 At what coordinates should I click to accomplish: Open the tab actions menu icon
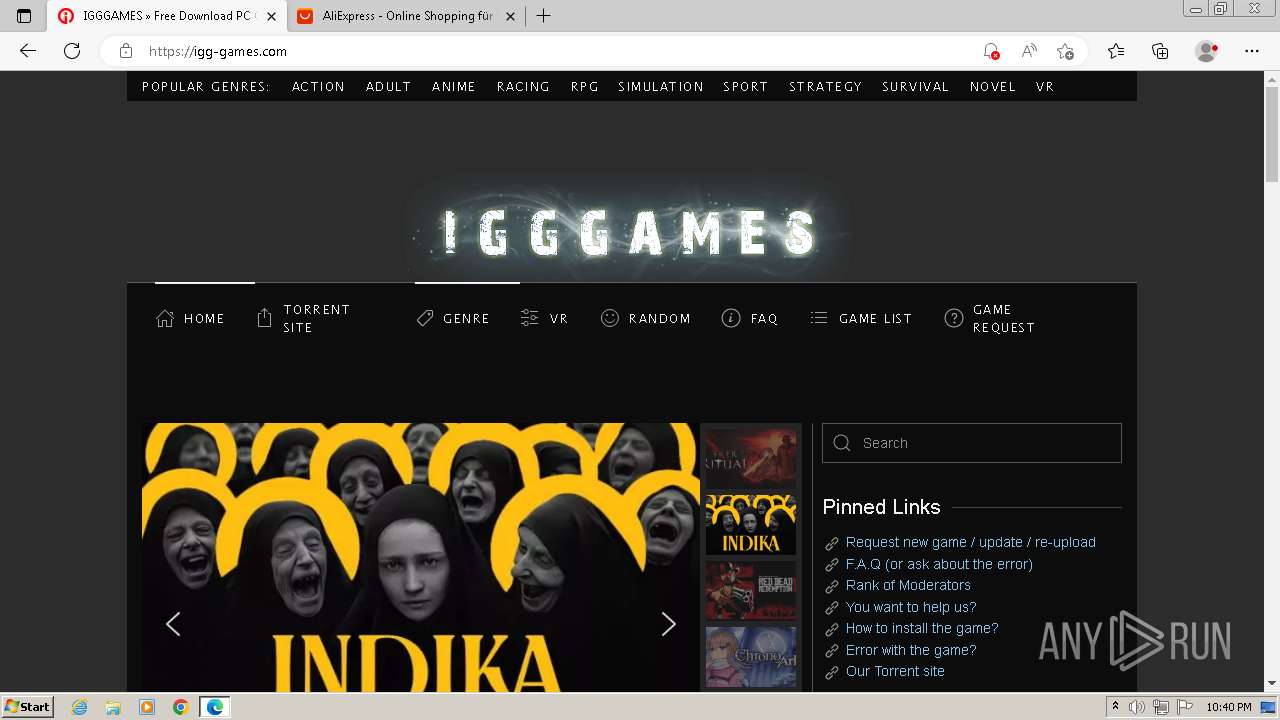tap(24, 16)
